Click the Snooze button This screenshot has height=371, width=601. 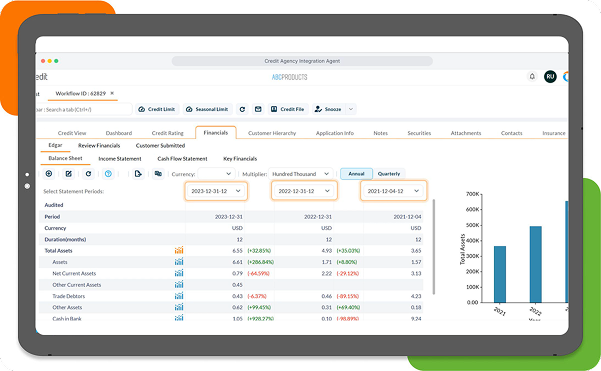click(328, 109)
